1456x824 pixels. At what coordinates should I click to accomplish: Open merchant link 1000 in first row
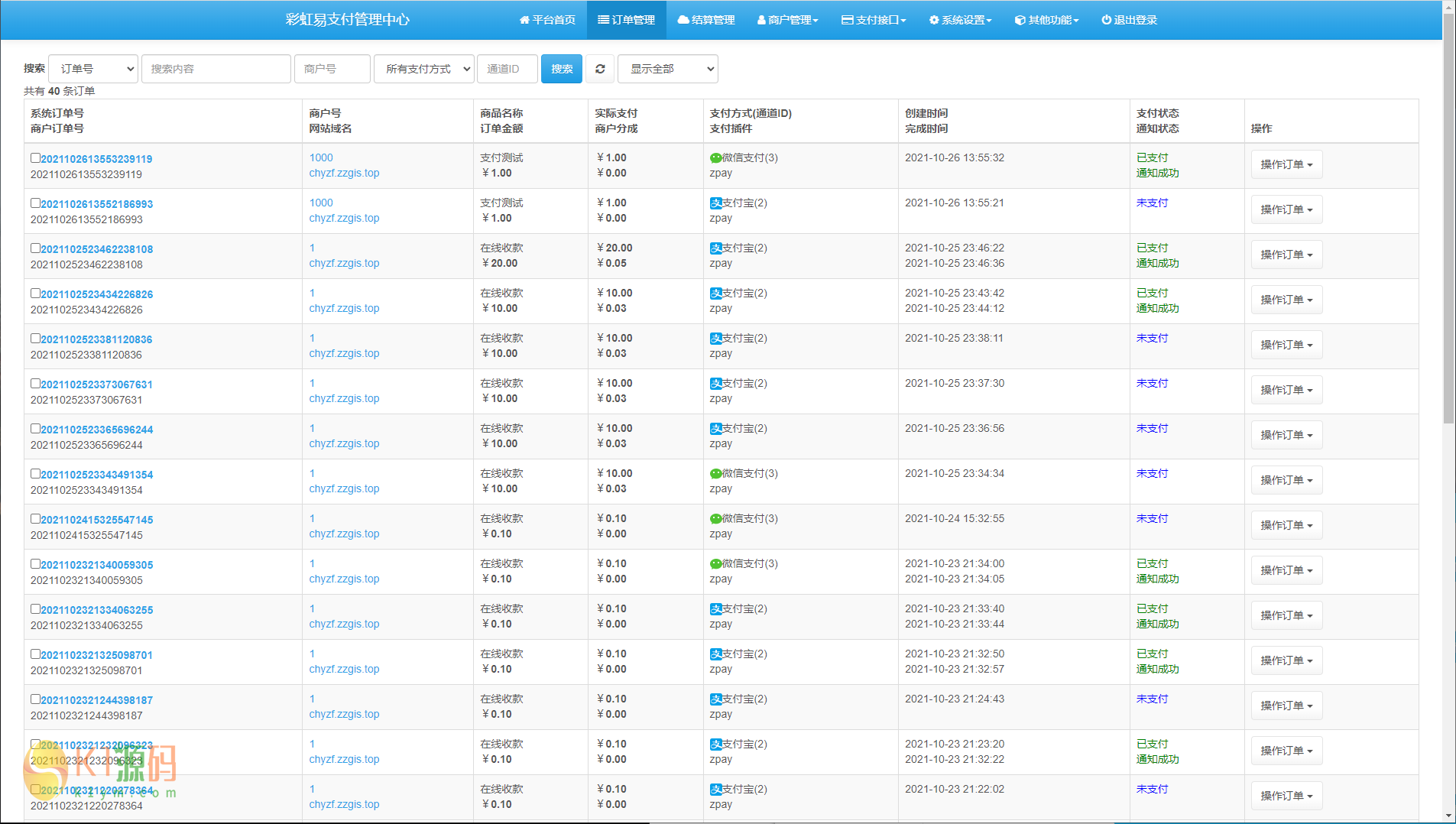coord(321,157)
